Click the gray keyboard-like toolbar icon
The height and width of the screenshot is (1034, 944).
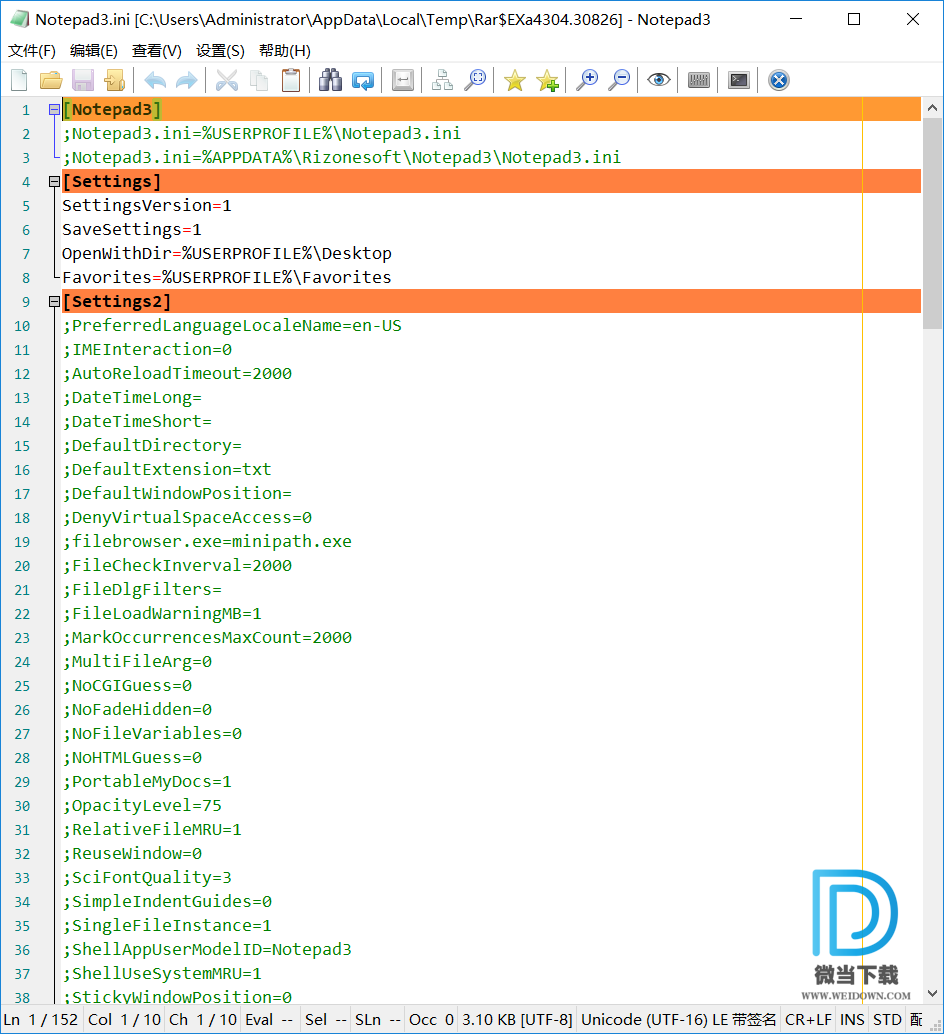(x=699, y=80)
